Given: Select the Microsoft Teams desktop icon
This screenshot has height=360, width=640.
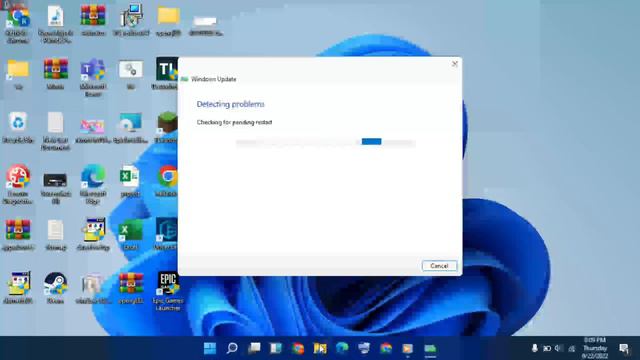Looking at the screenshot, I should (93, 77).
